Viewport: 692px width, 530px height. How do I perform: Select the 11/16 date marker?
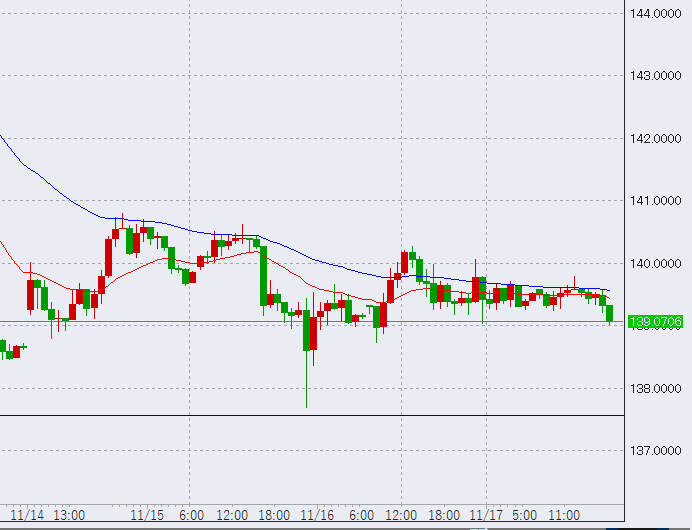pyautogui.click(x=317, y=515)
